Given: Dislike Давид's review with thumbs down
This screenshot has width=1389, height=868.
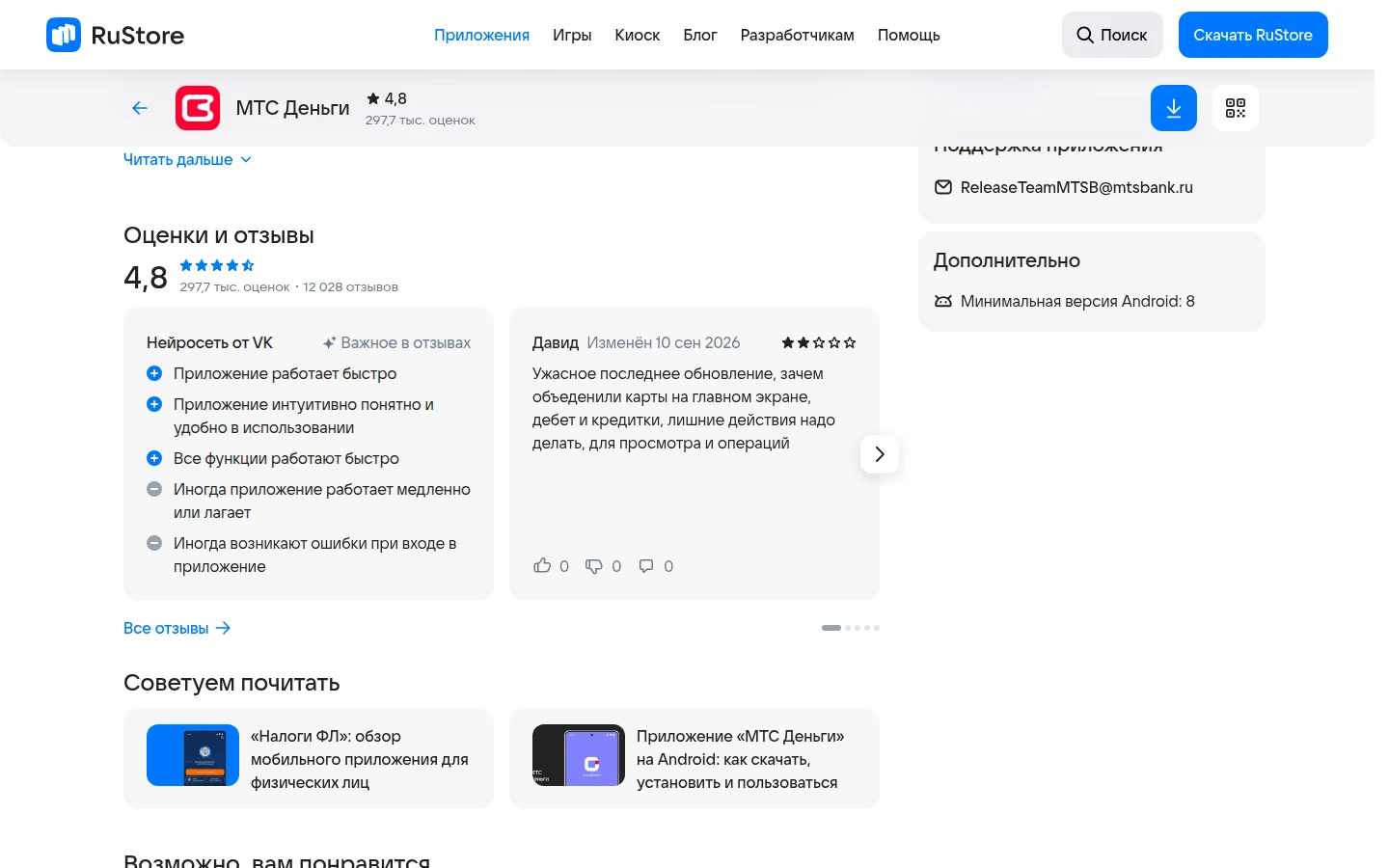Looking at the screenshot, I should coord(594,566).
